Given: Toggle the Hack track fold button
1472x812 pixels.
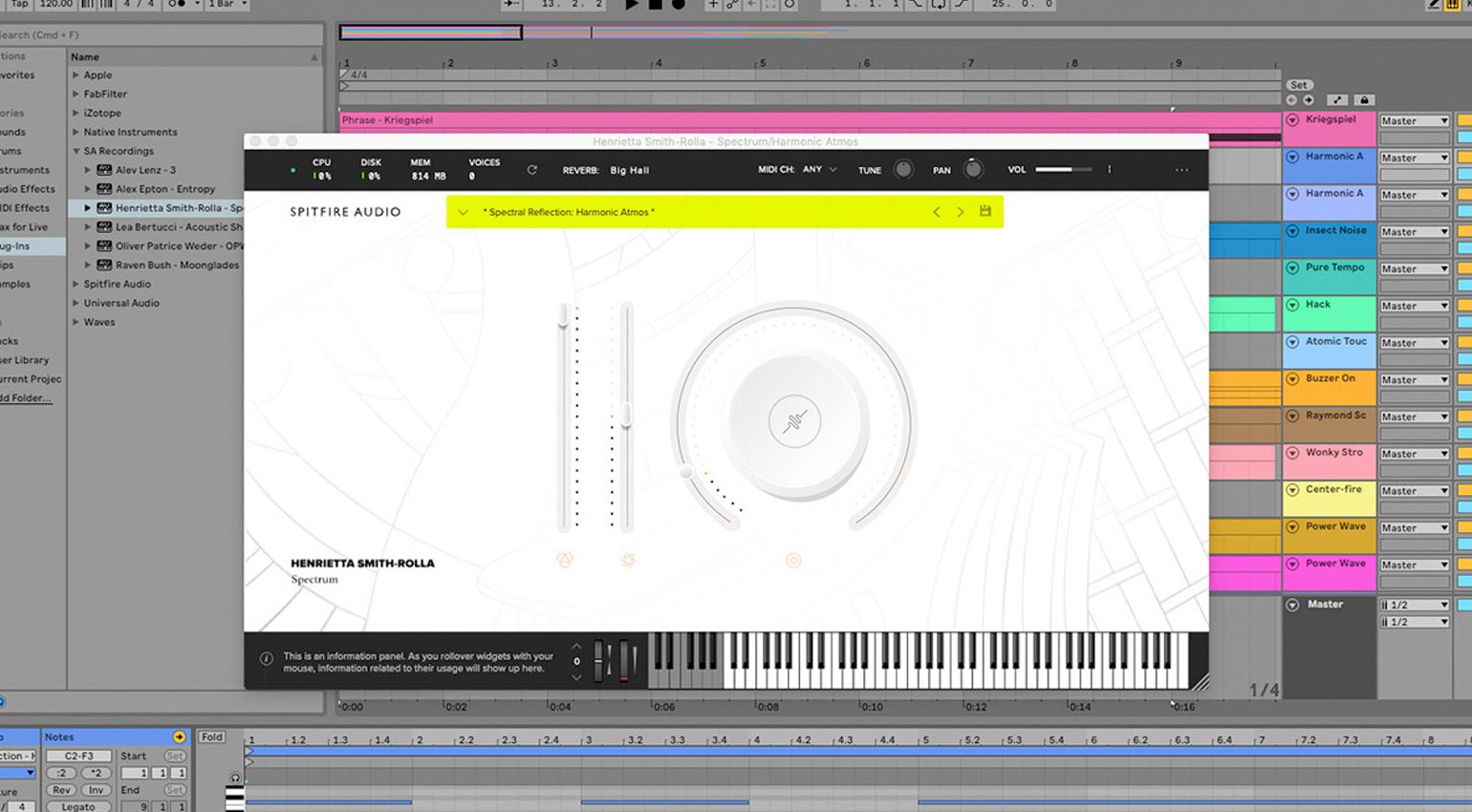Looking at the screenshot, I should [1292, 306].
